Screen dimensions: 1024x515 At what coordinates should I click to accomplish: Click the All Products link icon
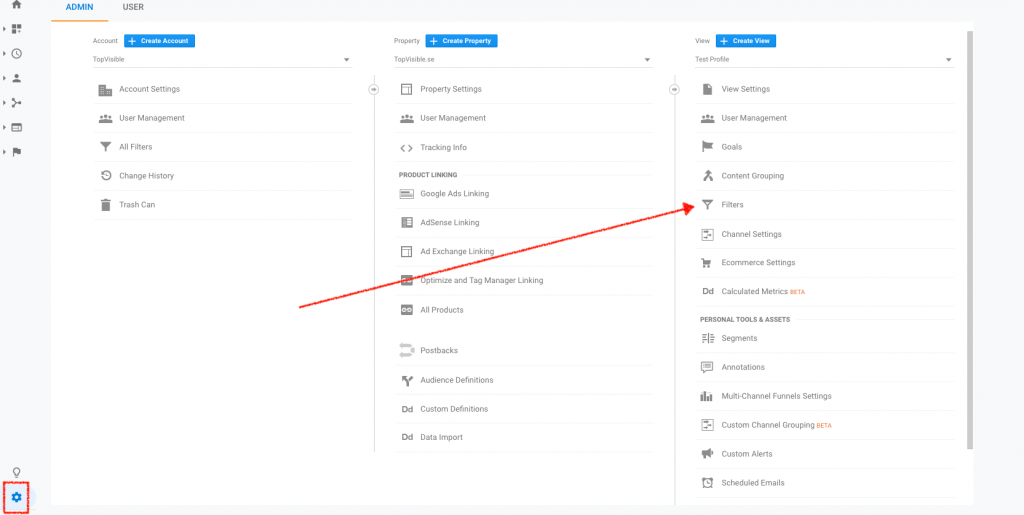[x=406, y=310]
